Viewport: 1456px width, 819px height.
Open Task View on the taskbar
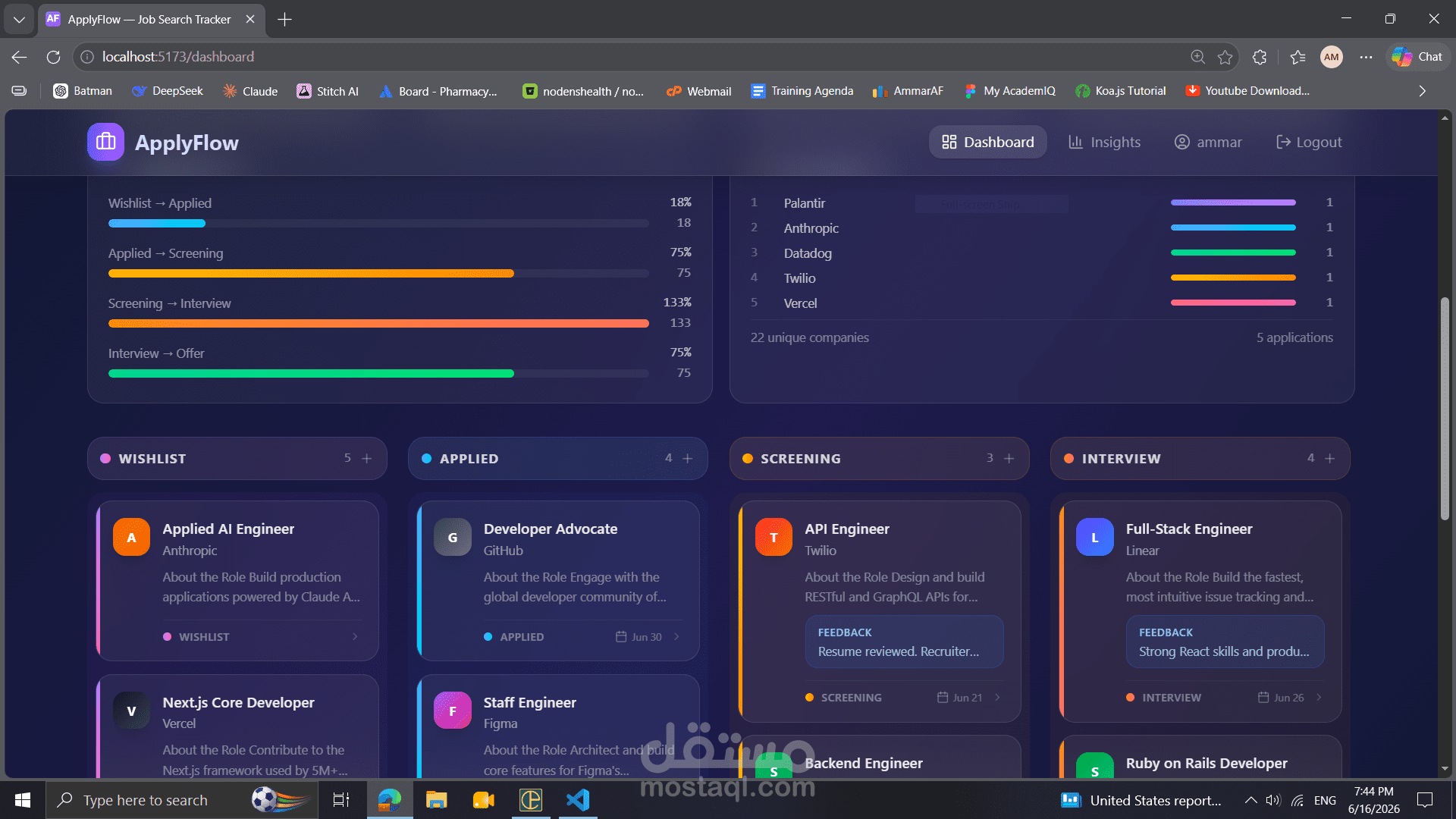(341, 800)
